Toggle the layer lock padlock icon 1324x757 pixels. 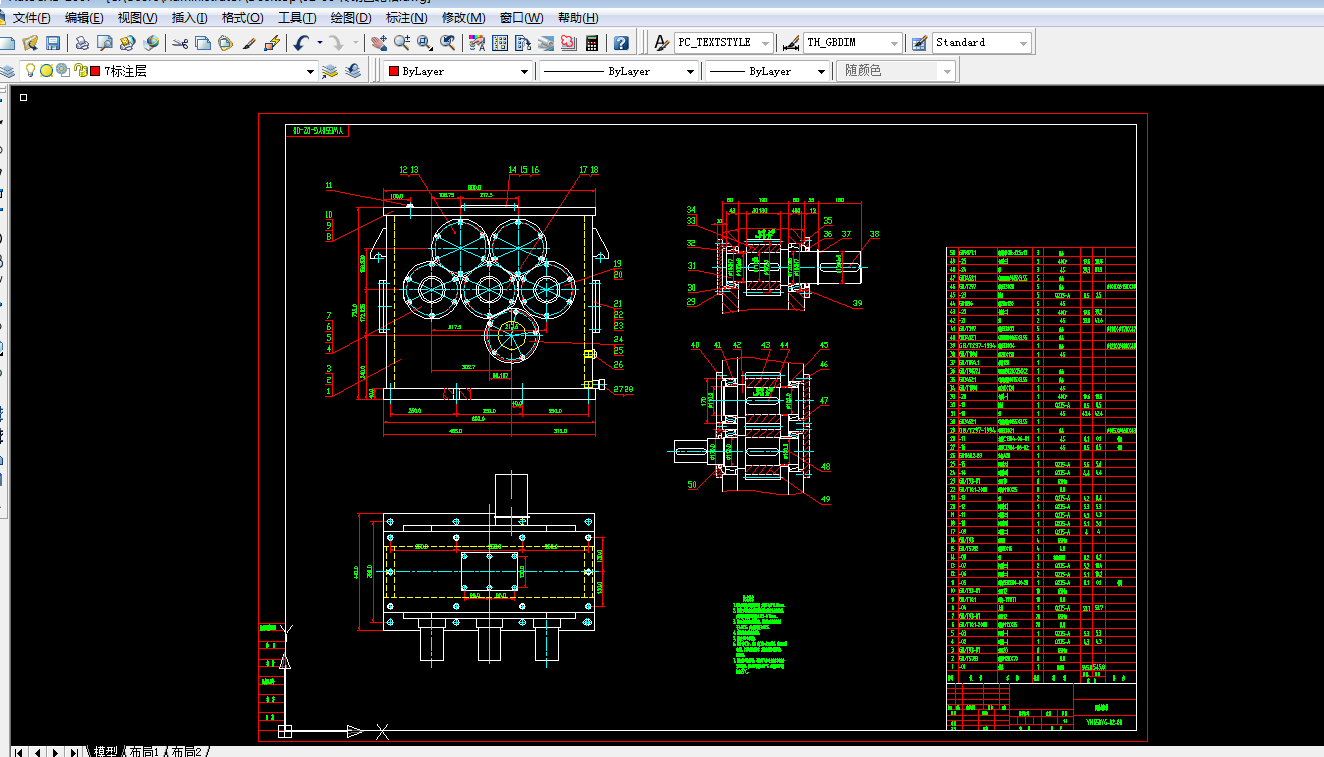click(80, 71)
